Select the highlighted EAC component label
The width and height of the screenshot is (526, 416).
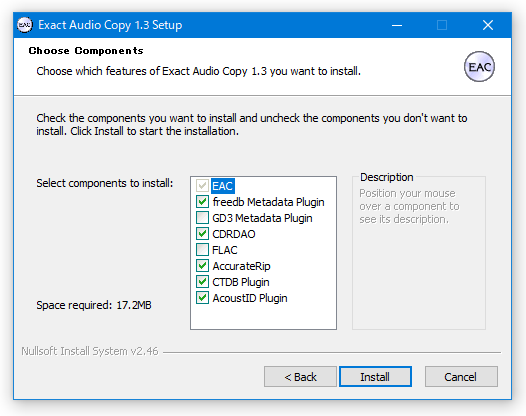click(x=223, y=186)
